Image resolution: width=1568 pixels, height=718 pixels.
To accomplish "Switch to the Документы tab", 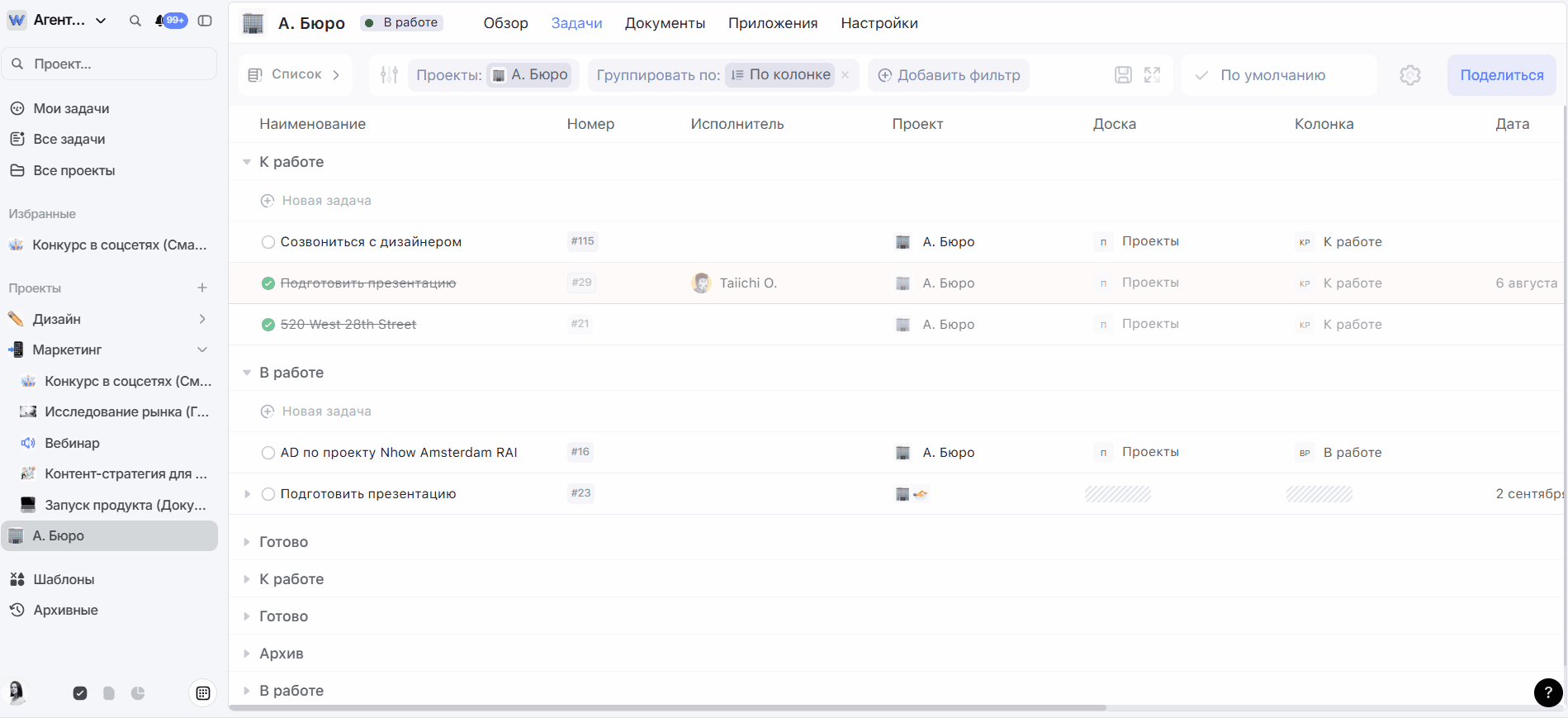I will 665,23.
